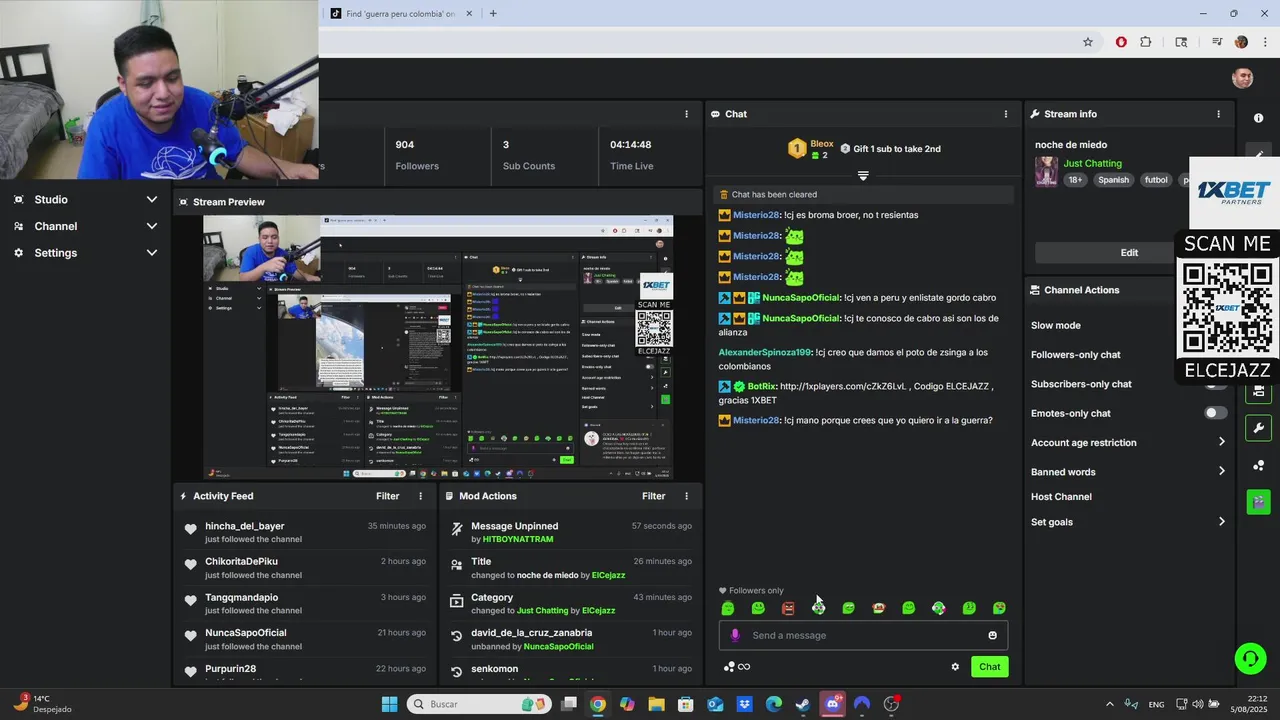Click the Stream Preview video thumbnail
The width and height of the screenshot is (1280, 720).
[x=438, y=347]
